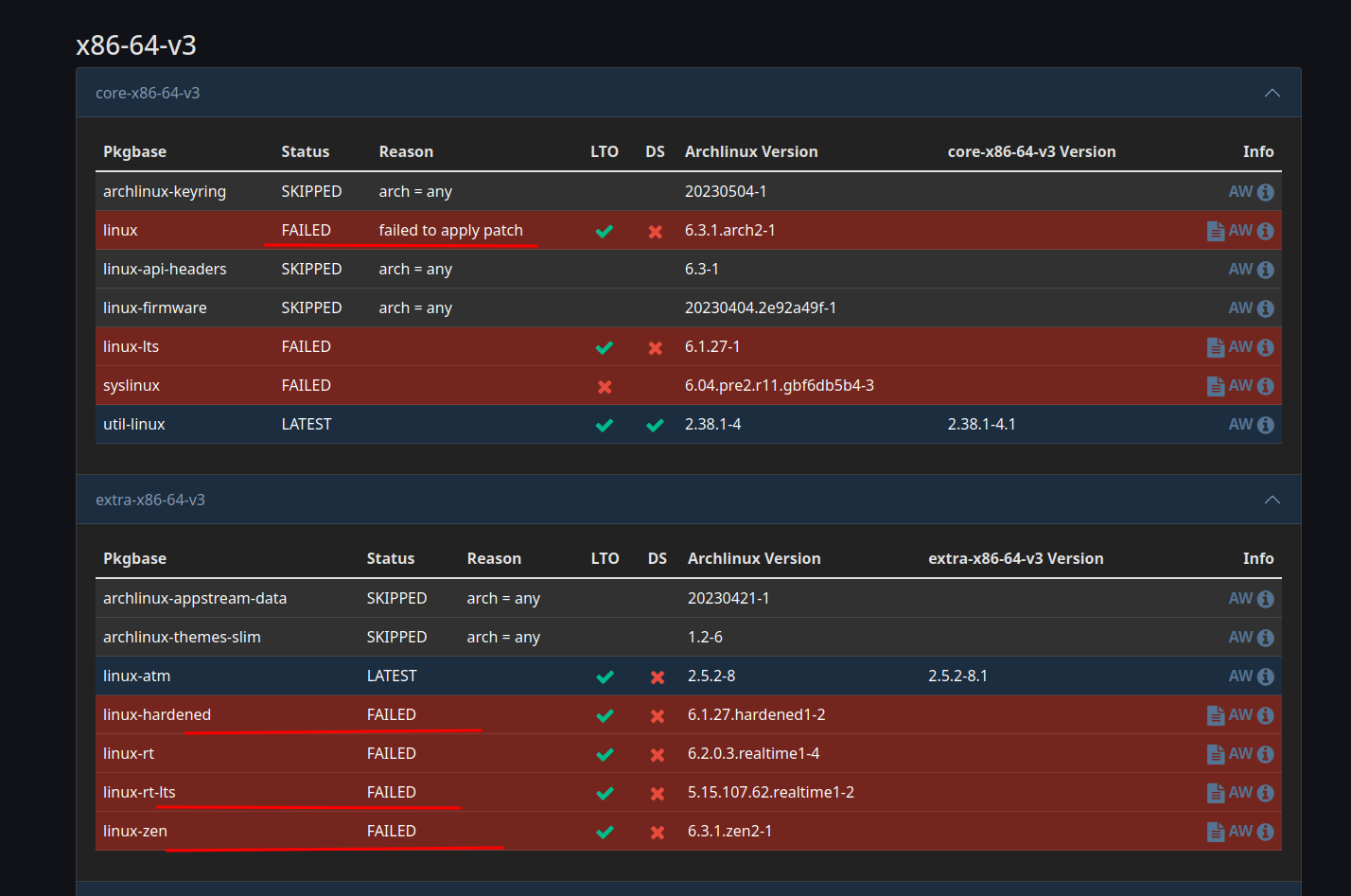Click the 'failed to apply patch' reason text
The height and width of the screenshot is (896, 1351).
451,230
